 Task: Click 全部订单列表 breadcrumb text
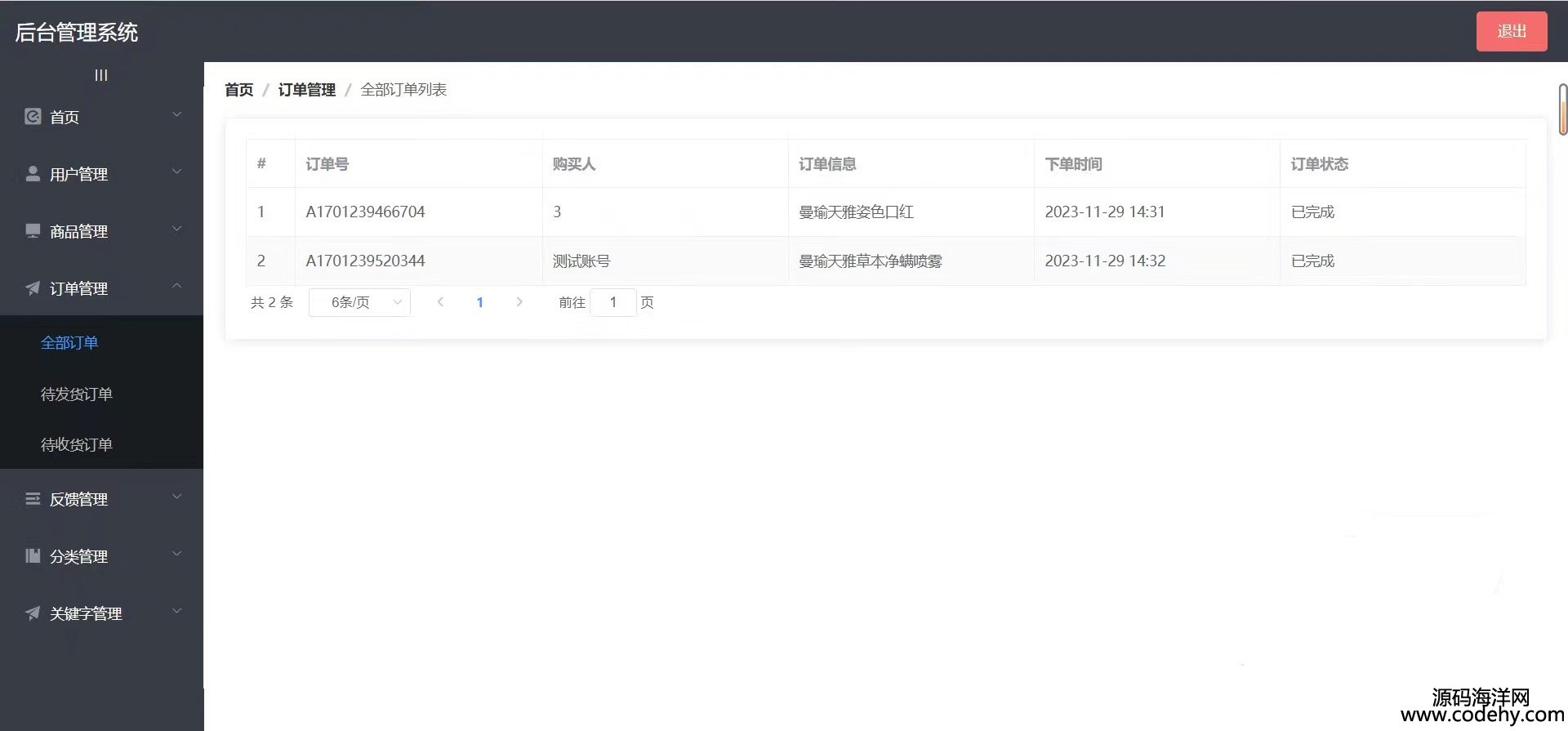[404, 90]
